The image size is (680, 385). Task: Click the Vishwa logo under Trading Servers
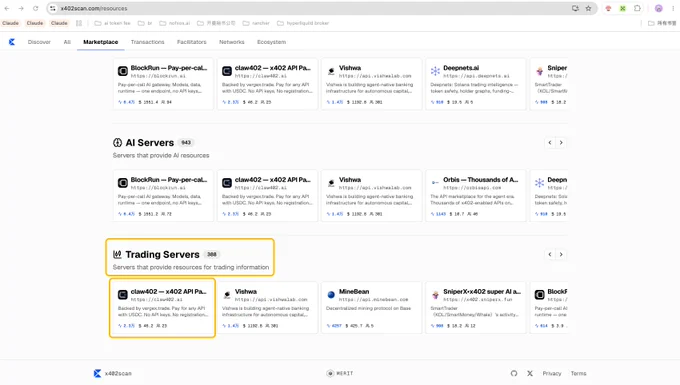pyautogui.click(x=227, y=295)
